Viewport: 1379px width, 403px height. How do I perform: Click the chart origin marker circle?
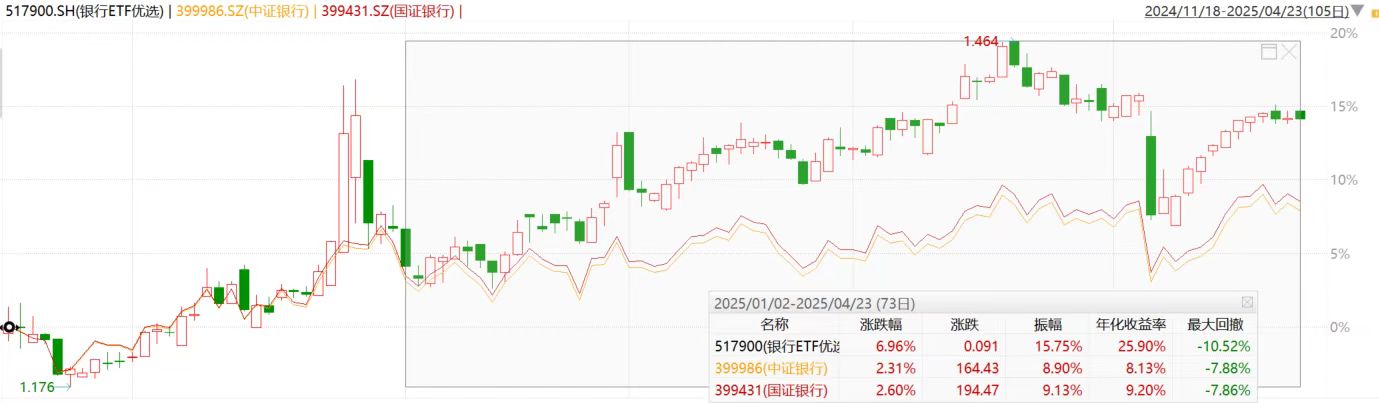click(9, 327)
